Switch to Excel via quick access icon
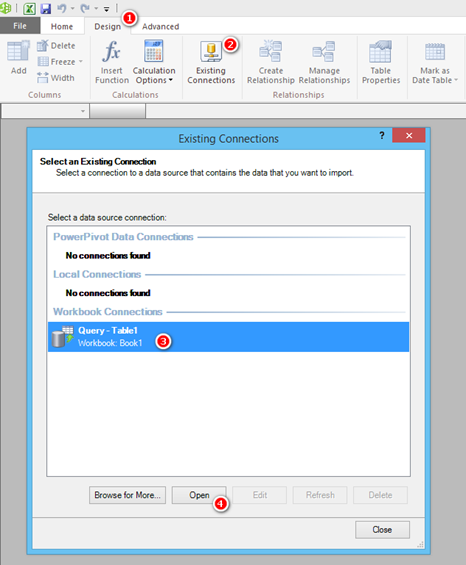 29,8
